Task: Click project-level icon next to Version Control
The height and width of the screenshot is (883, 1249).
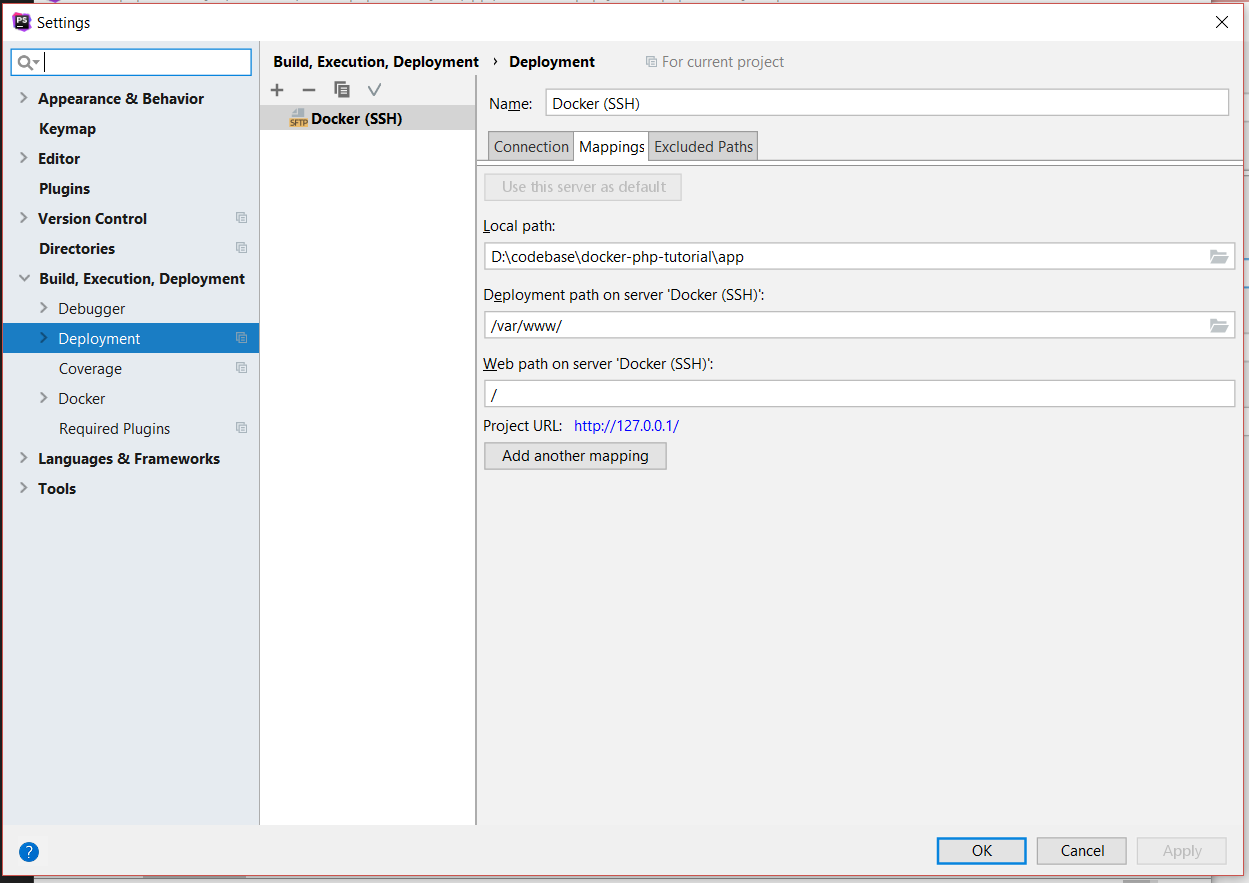Action: [241, 218]
